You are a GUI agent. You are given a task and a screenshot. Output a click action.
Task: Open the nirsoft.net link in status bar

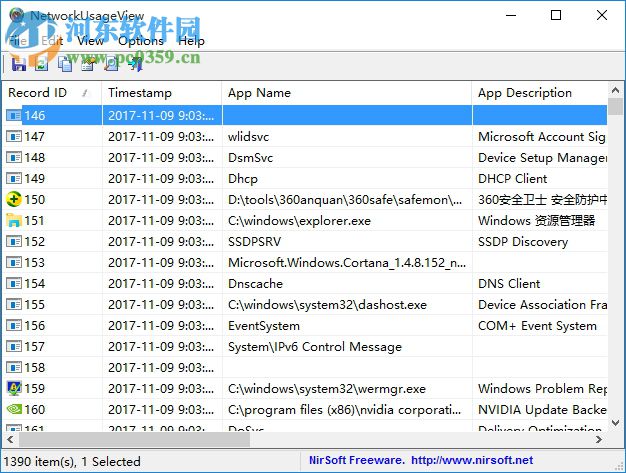(472, 460)
